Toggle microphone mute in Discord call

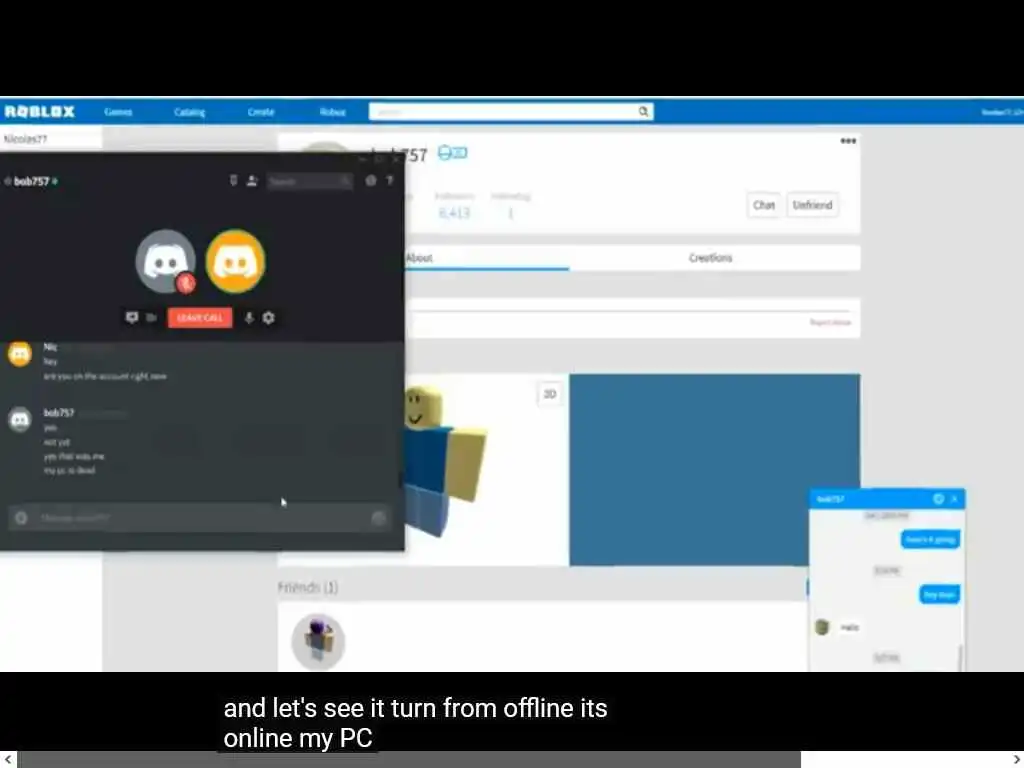pos(249,317)
